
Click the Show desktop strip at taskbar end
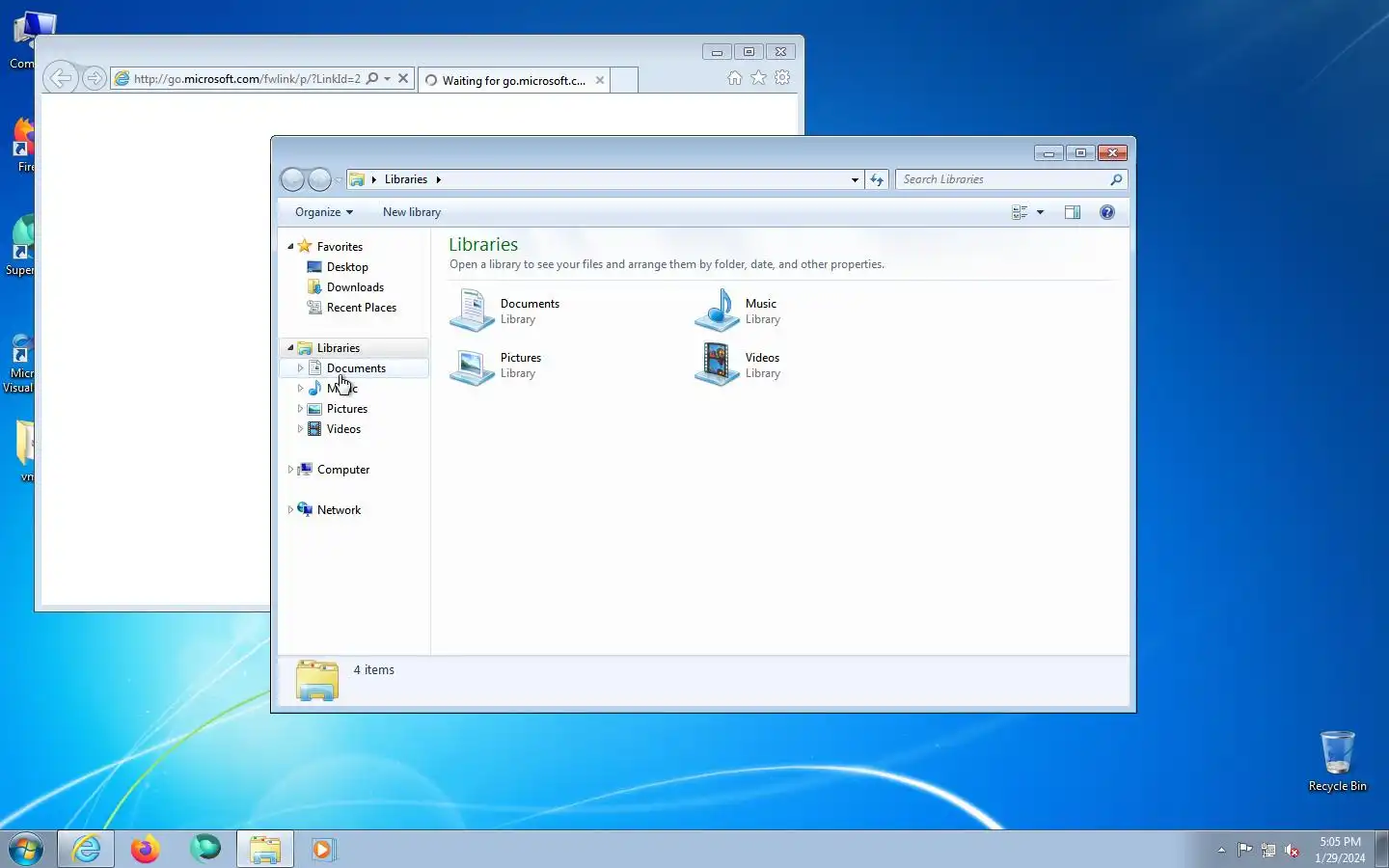[1381, 850]
